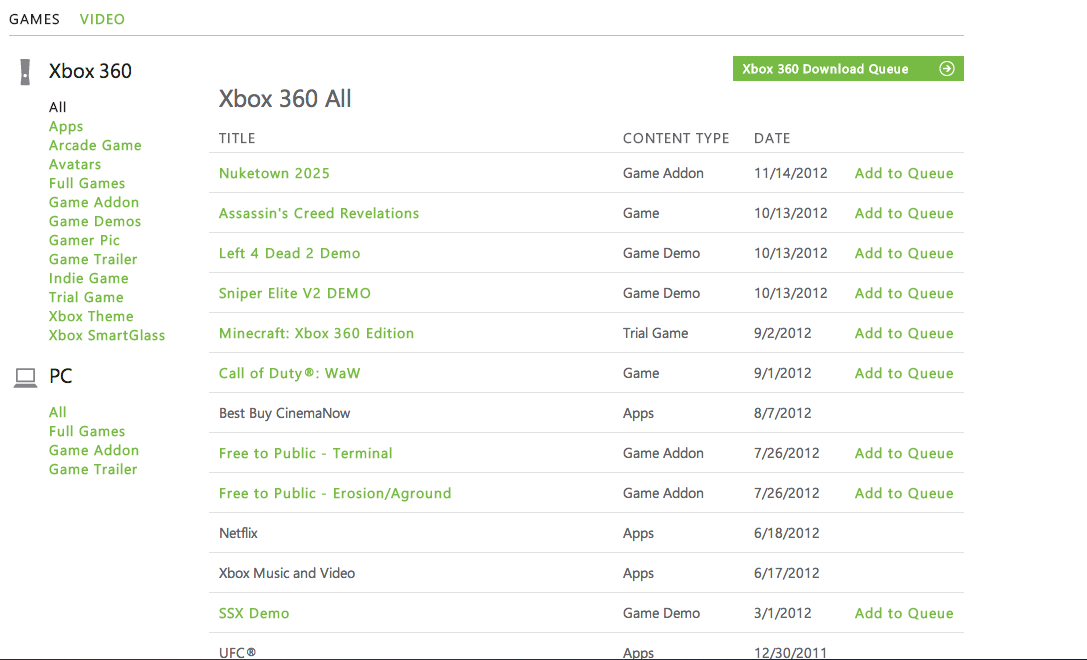1087x660 pixels.
Task: Show Xbox 360 Avatars category
Action: coord(75,165)
